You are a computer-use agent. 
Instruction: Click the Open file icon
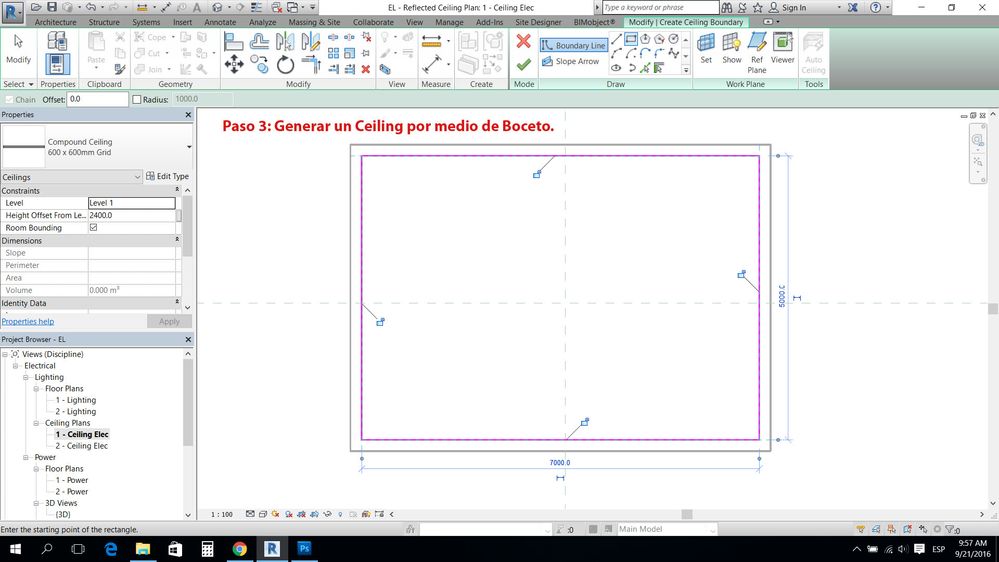[36, 7]
